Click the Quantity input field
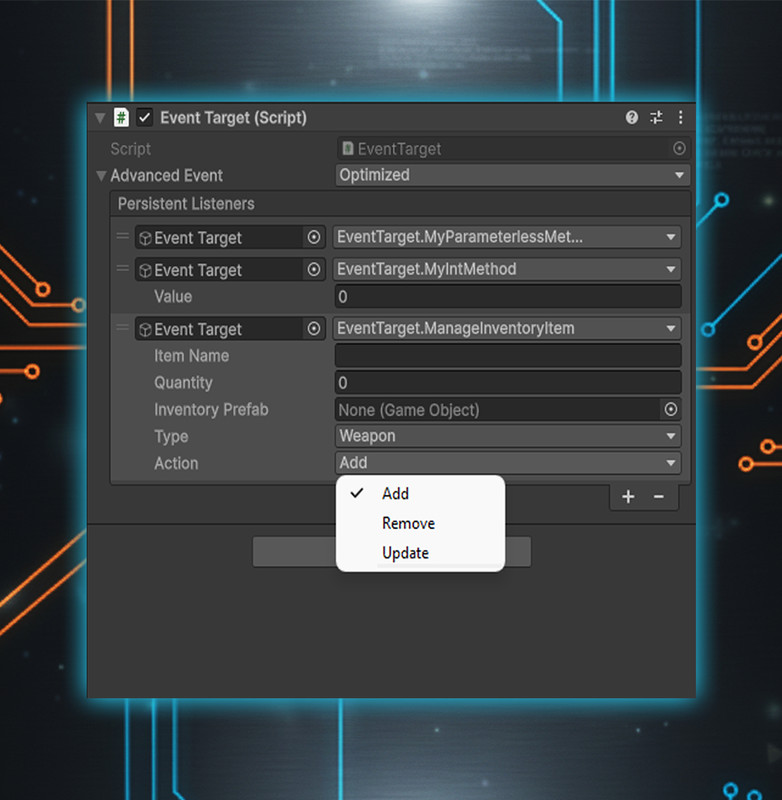The width and height of the screenshot is (782, 800). (508, 383)
